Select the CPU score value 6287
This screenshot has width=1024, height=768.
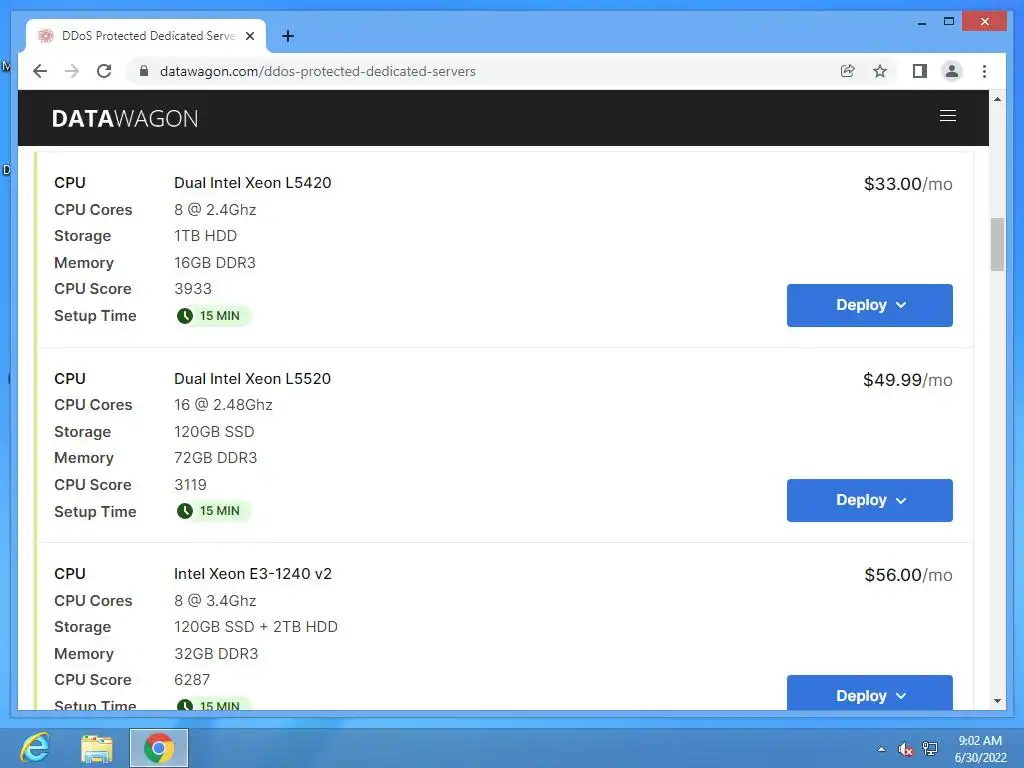(192, 680)
